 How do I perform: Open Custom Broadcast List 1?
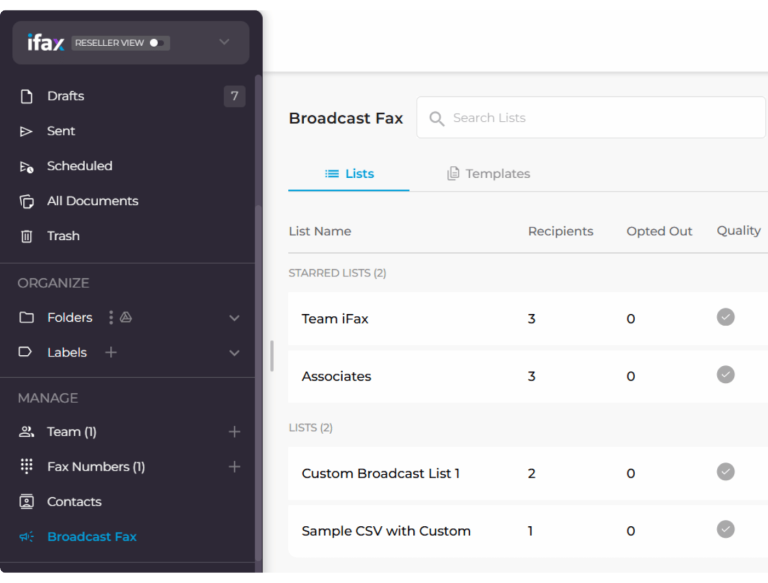[380, 473]
